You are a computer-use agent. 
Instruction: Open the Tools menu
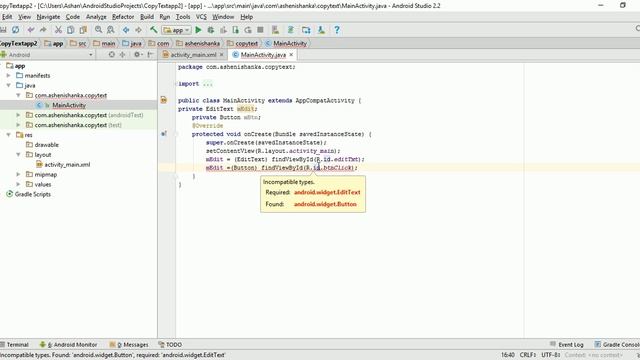183,17
